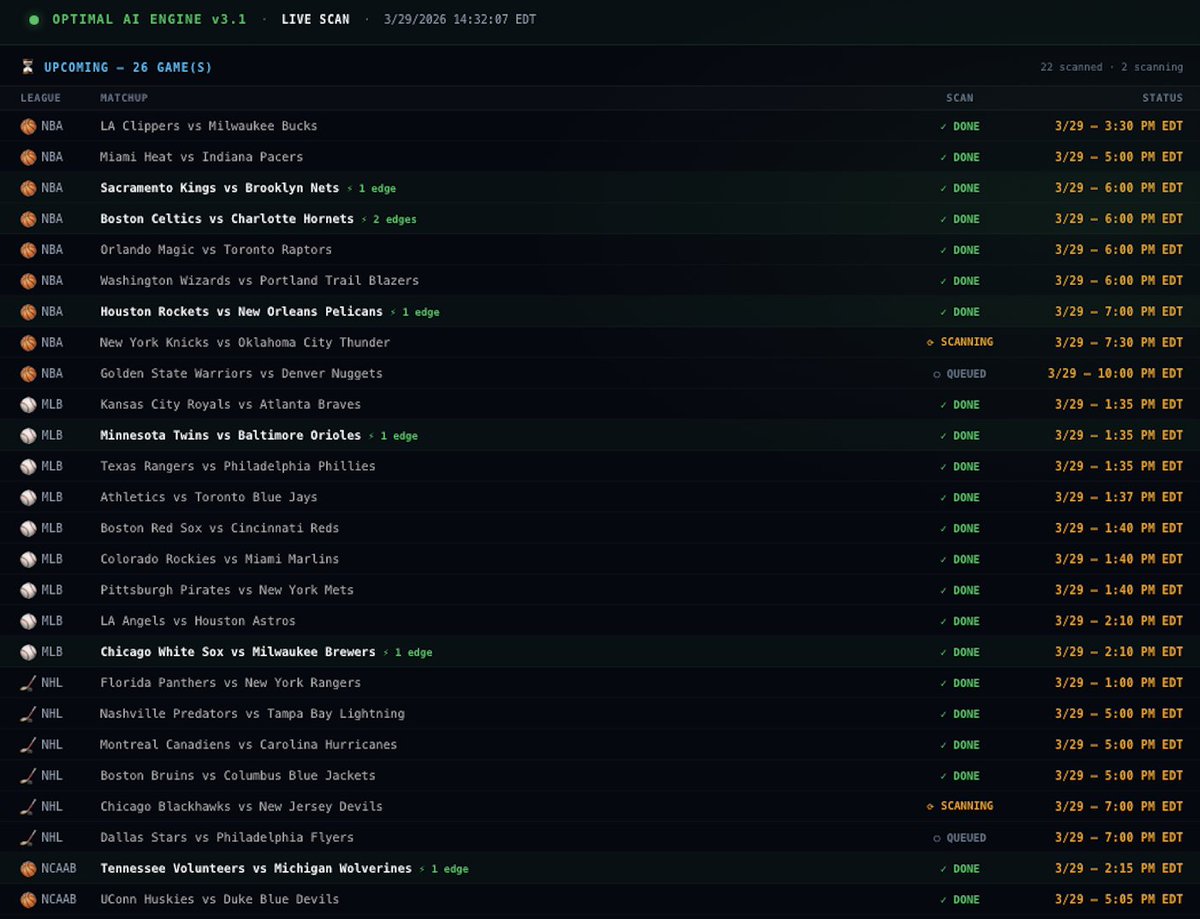Select UConn Huskies vs Duke Blue Devils
1200x919 pixels.
pos(220,900)
